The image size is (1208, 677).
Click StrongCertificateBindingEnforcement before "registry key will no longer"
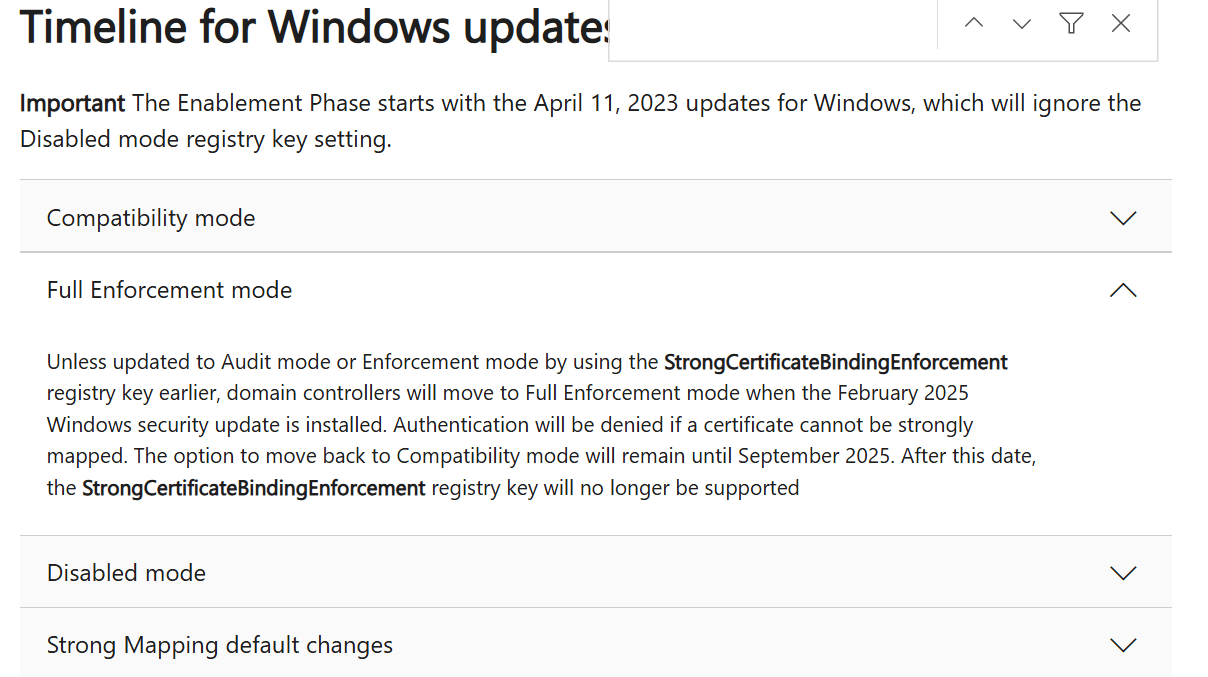254,488
